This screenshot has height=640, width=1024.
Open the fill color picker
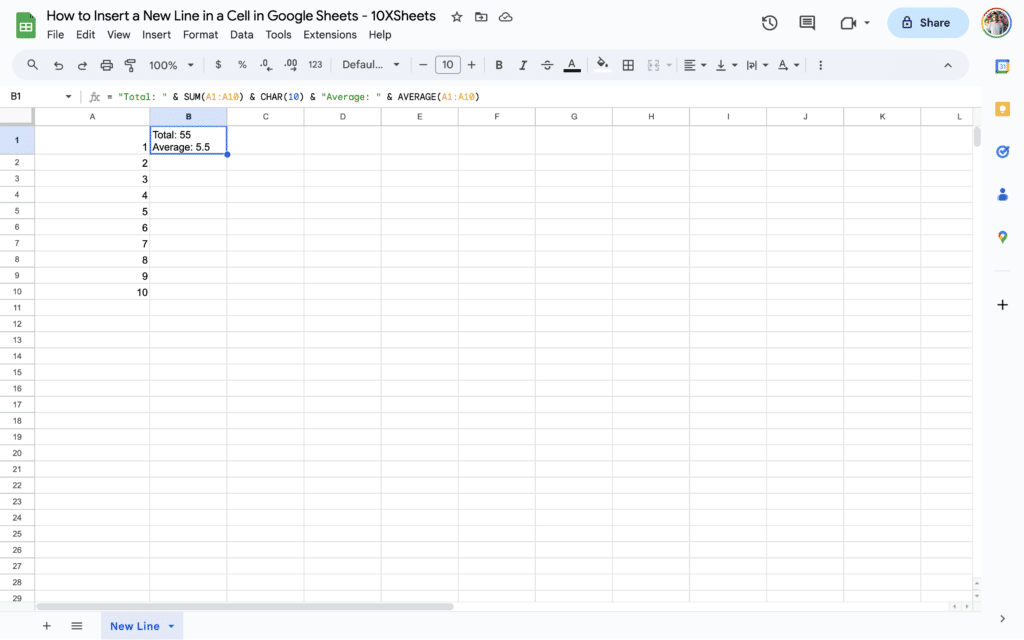[x=602, y=64]
